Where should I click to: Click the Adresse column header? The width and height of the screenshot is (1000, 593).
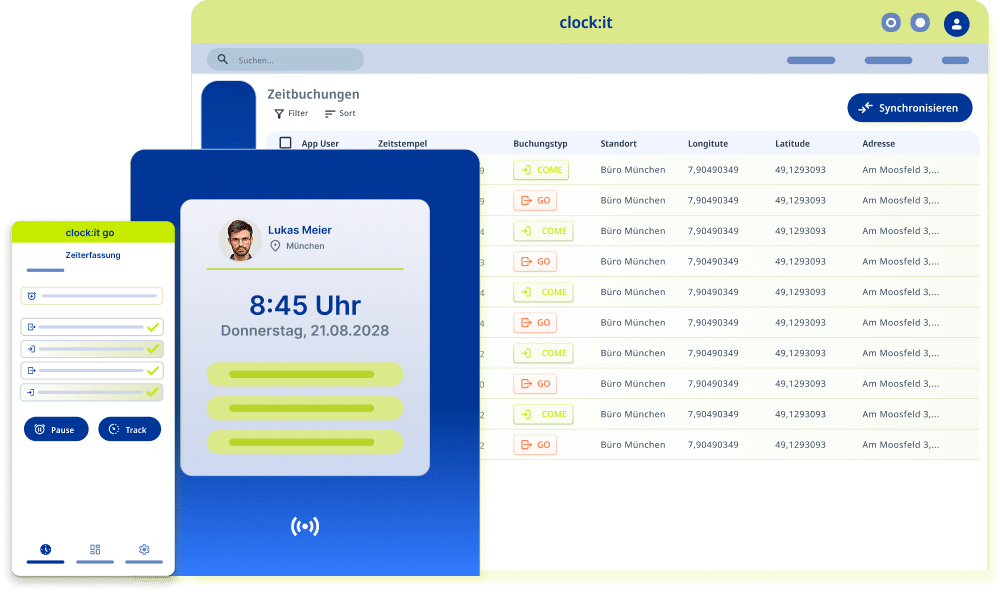(x=878, y=143)
